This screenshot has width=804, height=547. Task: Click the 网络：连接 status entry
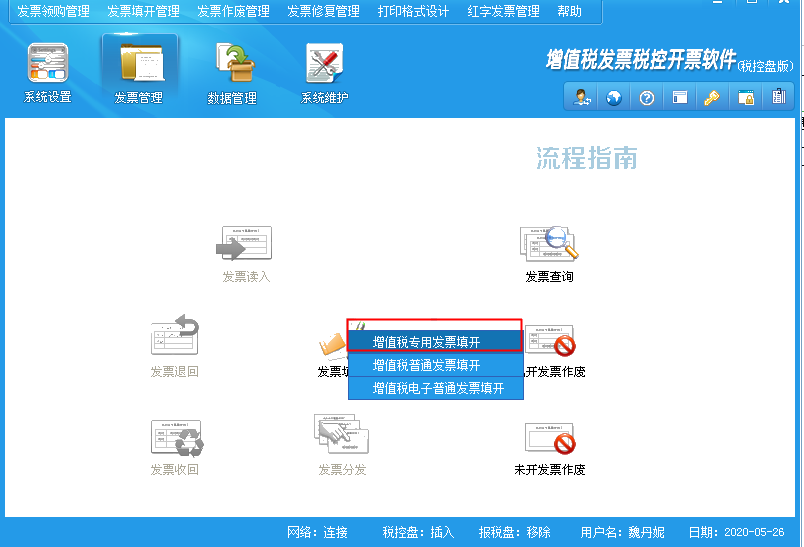[x=317, y=532]
